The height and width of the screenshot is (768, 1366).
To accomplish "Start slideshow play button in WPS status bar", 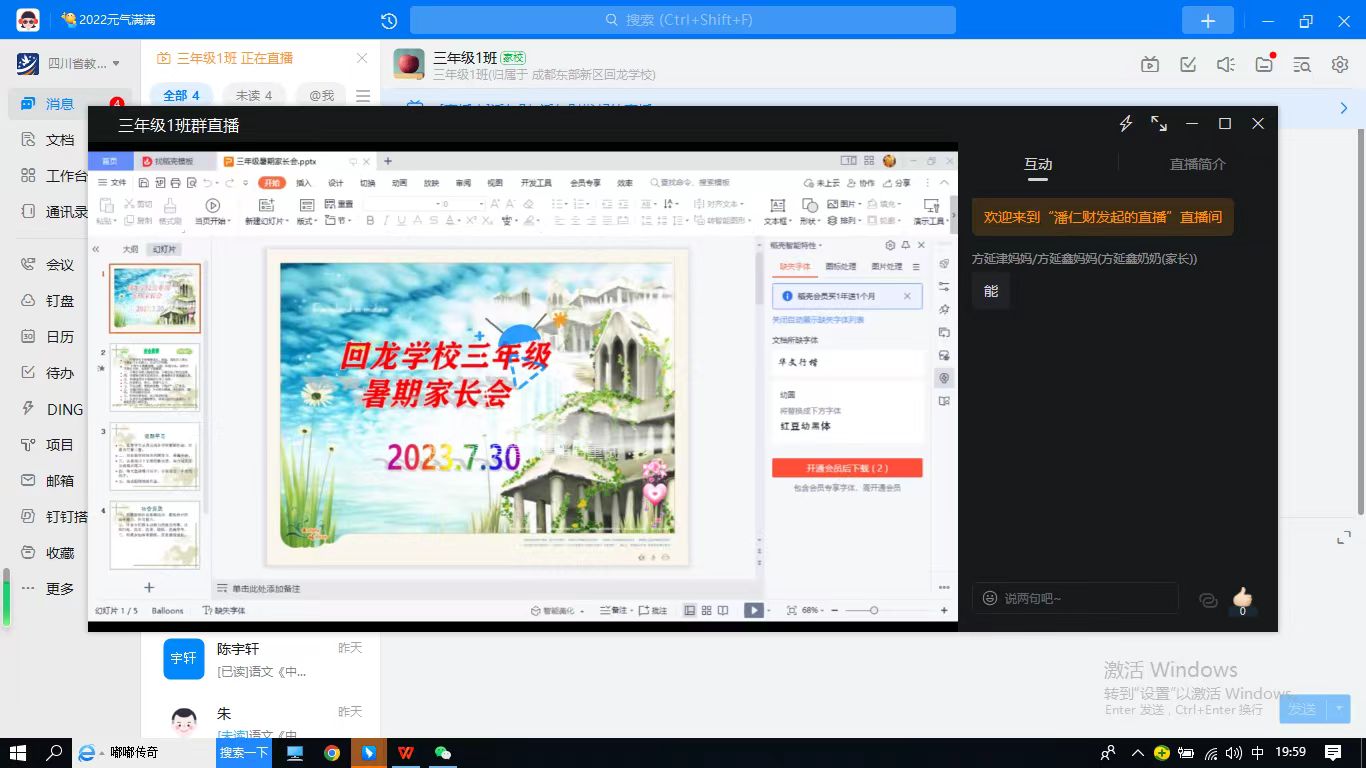I will pyautogui.click(x=754, y=610).
